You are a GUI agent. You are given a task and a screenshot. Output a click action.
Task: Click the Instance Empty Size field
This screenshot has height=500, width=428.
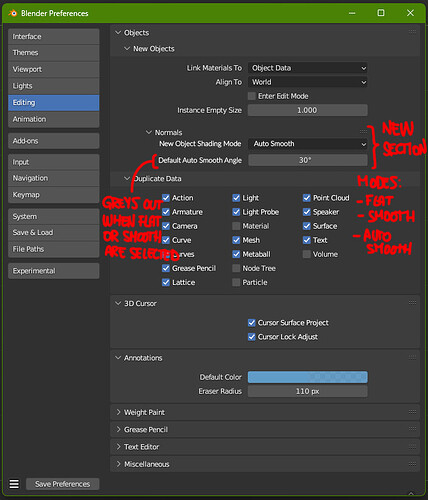tap(307, 110)
